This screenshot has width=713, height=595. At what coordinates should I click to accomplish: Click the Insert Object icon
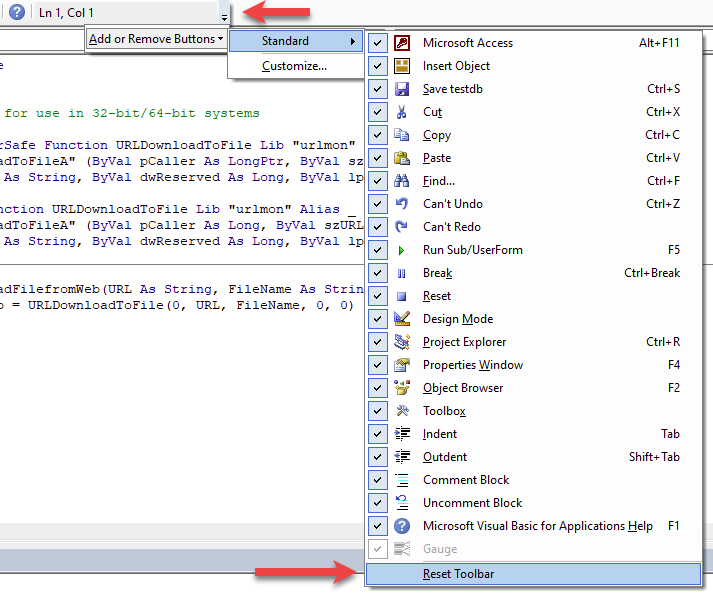pos(402,66)
